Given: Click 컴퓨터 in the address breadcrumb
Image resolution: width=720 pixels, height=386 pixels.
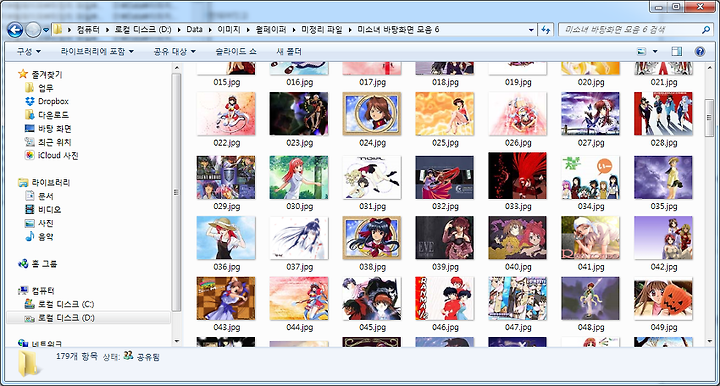Looking at the screenshot, I should pos(88,29).
